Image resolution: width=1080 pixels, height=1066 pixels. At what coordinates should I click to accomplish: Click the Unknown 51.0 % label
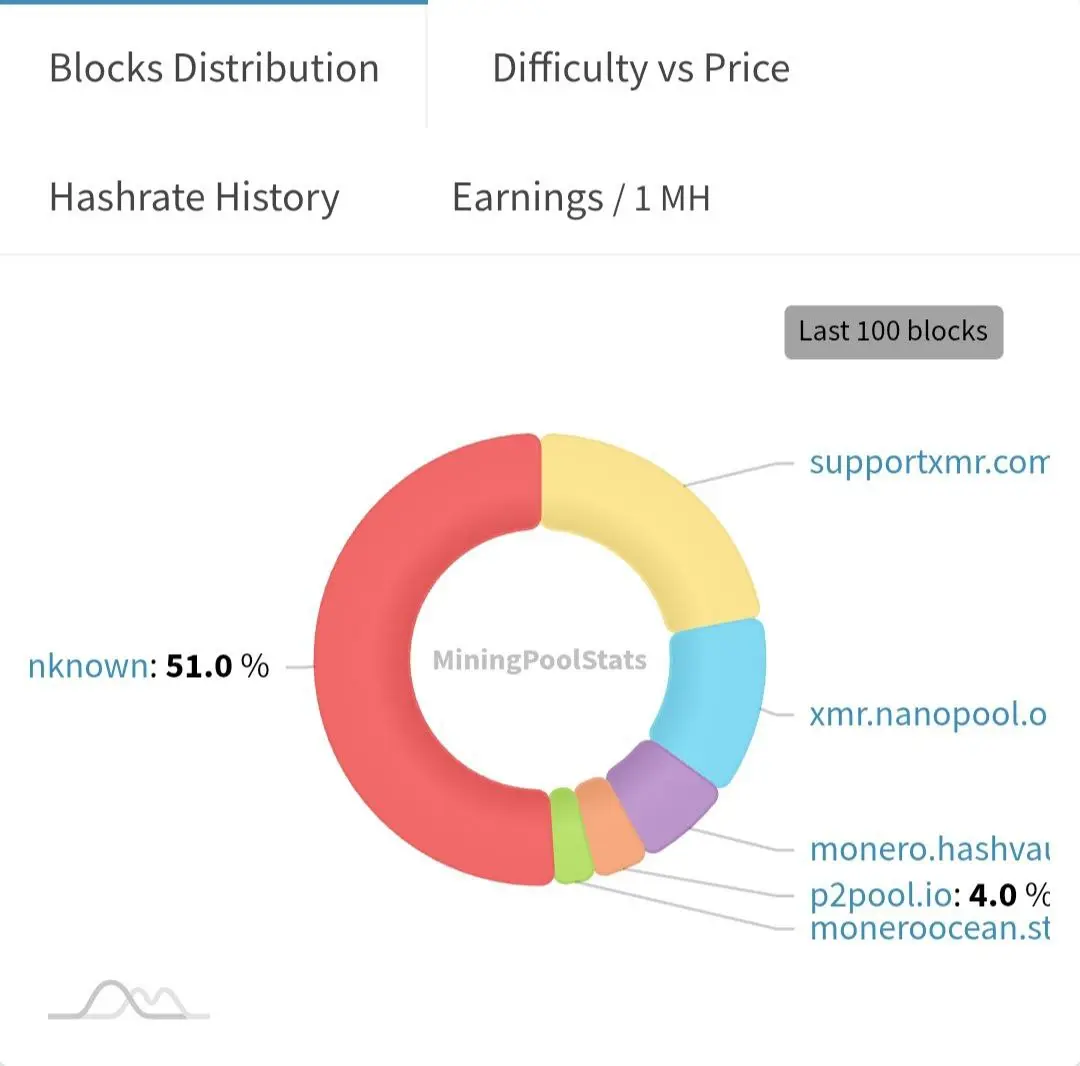(x=148, y=666)
